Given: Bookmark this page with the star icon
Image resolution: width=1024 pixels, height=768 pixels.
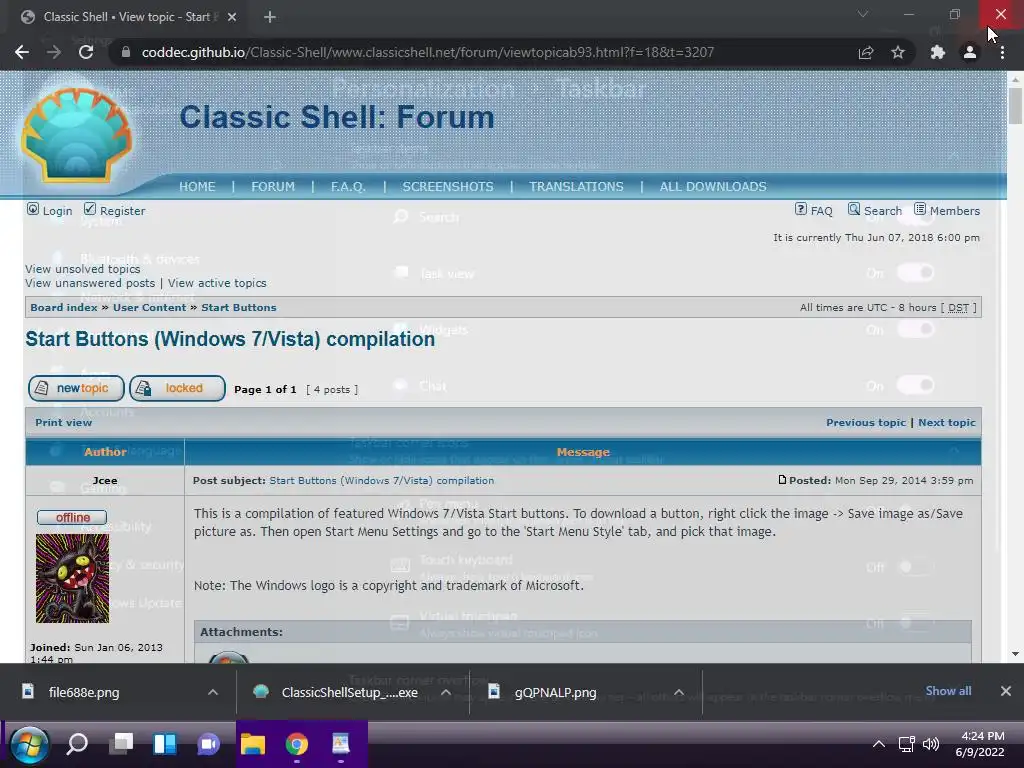Looking at the screenshot, I should (x=898, y=52).
